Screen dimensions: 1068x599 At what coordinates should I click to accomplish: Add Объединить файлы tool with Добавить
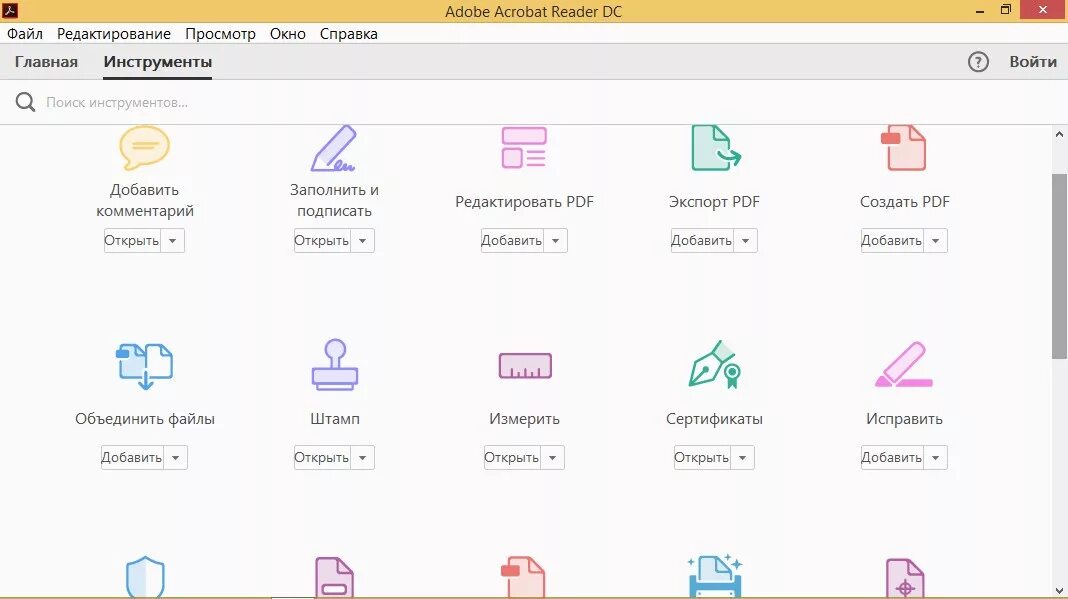point(132,457)
